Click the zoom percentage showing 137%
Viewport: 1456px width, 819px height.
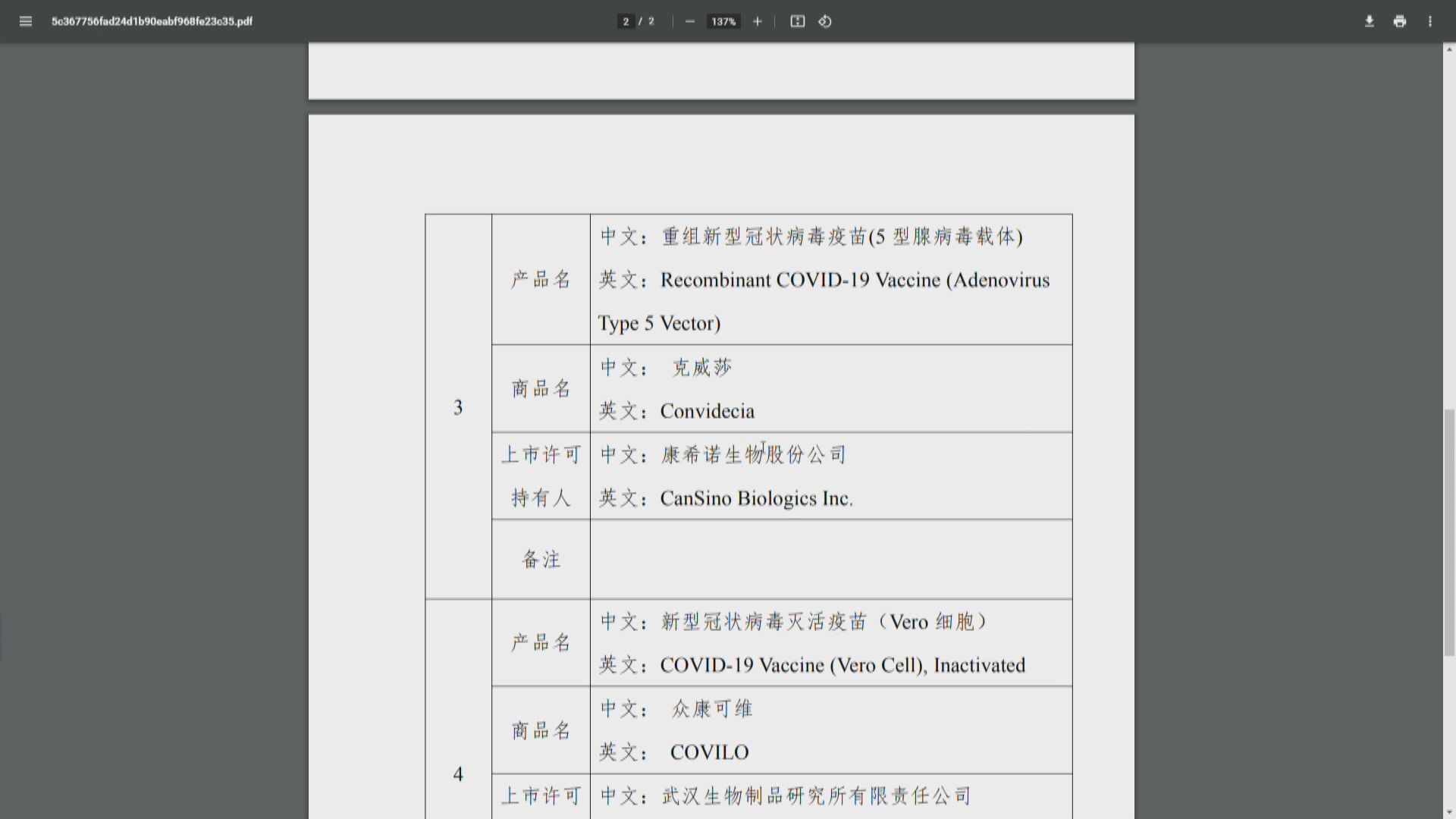point(723,21)
